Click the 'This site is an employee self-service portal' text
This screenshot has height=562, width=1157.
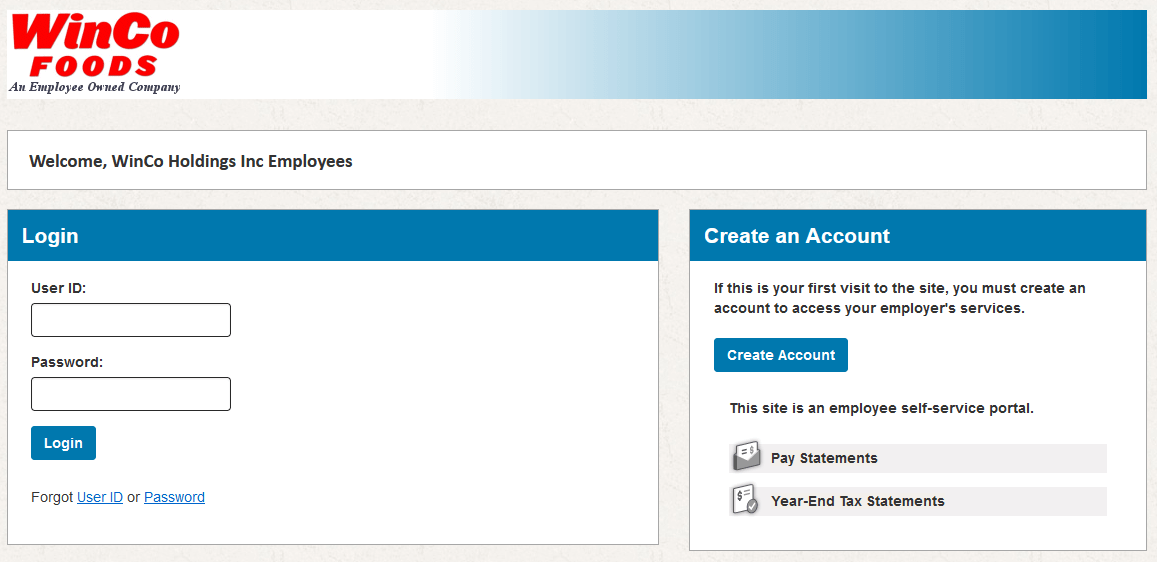[x=882, y=408]
